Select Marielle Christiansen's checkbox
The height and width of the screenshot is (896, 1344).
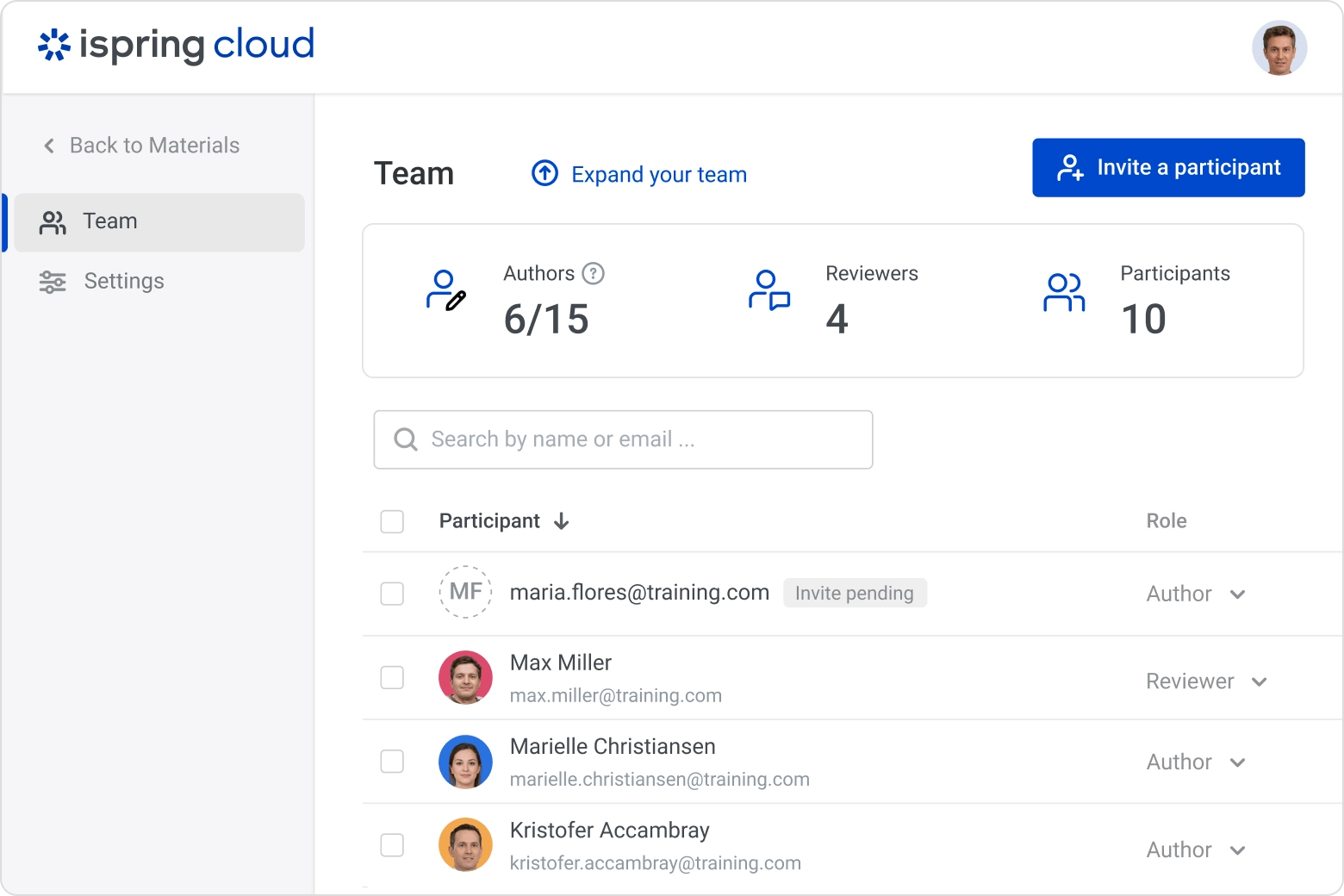coord(392,762)
